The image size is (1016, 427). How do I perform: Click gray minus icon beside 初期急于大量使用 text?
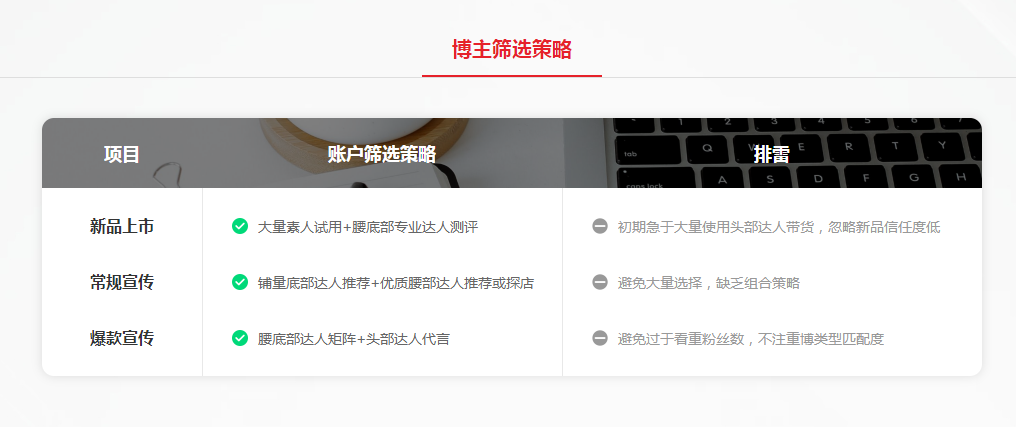(600, 226)
